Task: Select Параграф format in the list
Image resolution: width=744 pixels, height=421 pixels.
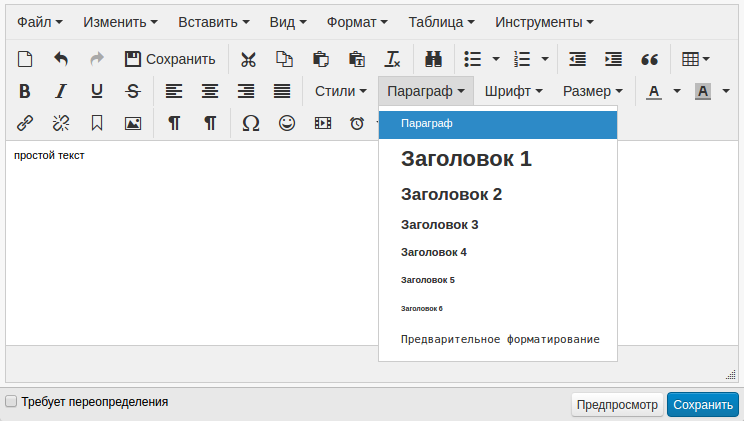Action: pos(498,124)
